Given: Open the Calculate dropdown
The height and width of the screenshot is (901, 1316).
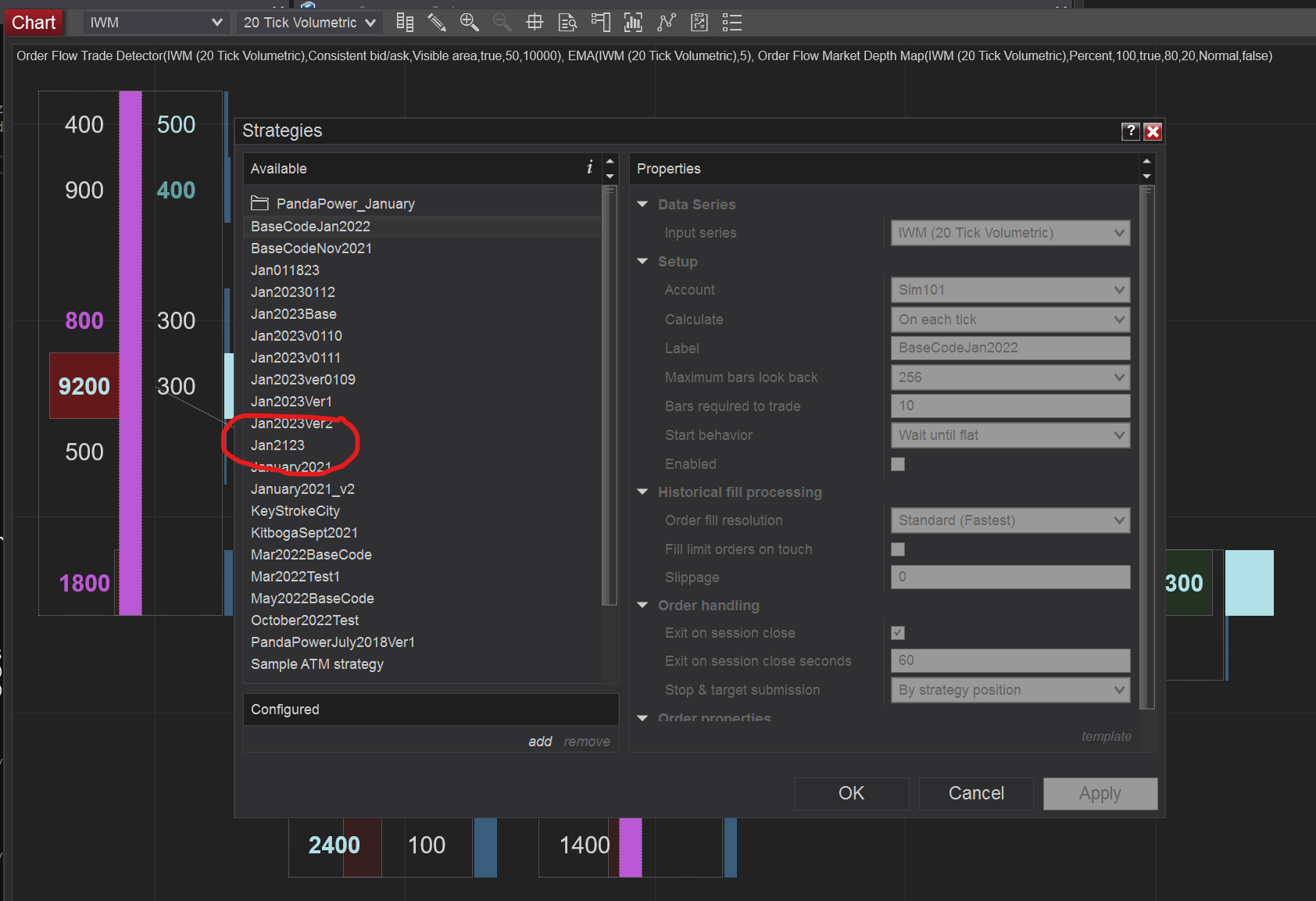Looking at the screenshot, I should [x=1010, y=320].
